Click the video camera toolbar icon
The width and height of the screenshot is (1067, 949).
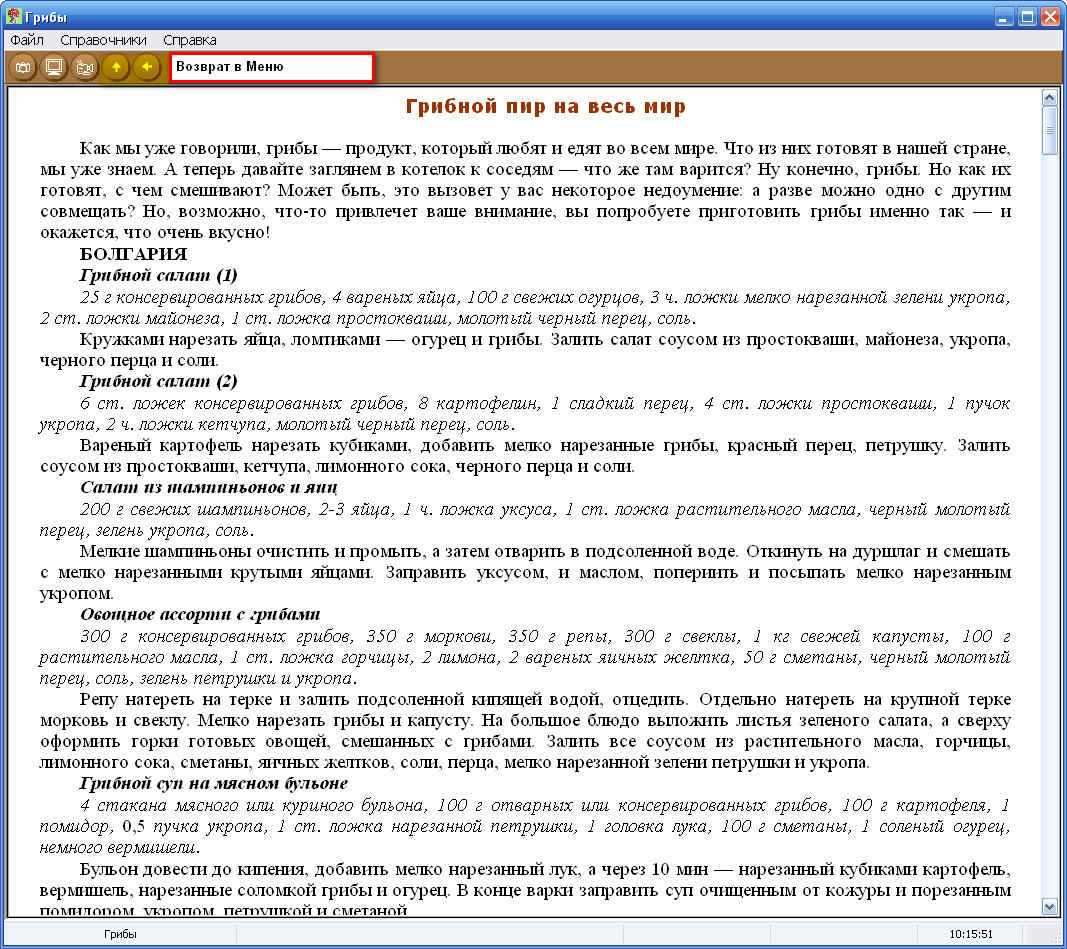(85, 67)
